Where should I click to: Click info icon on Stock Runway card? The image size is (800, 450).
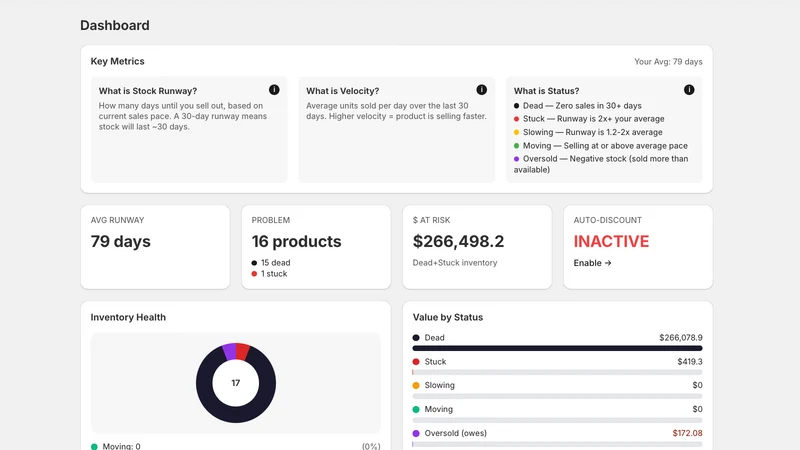(274, 90)
